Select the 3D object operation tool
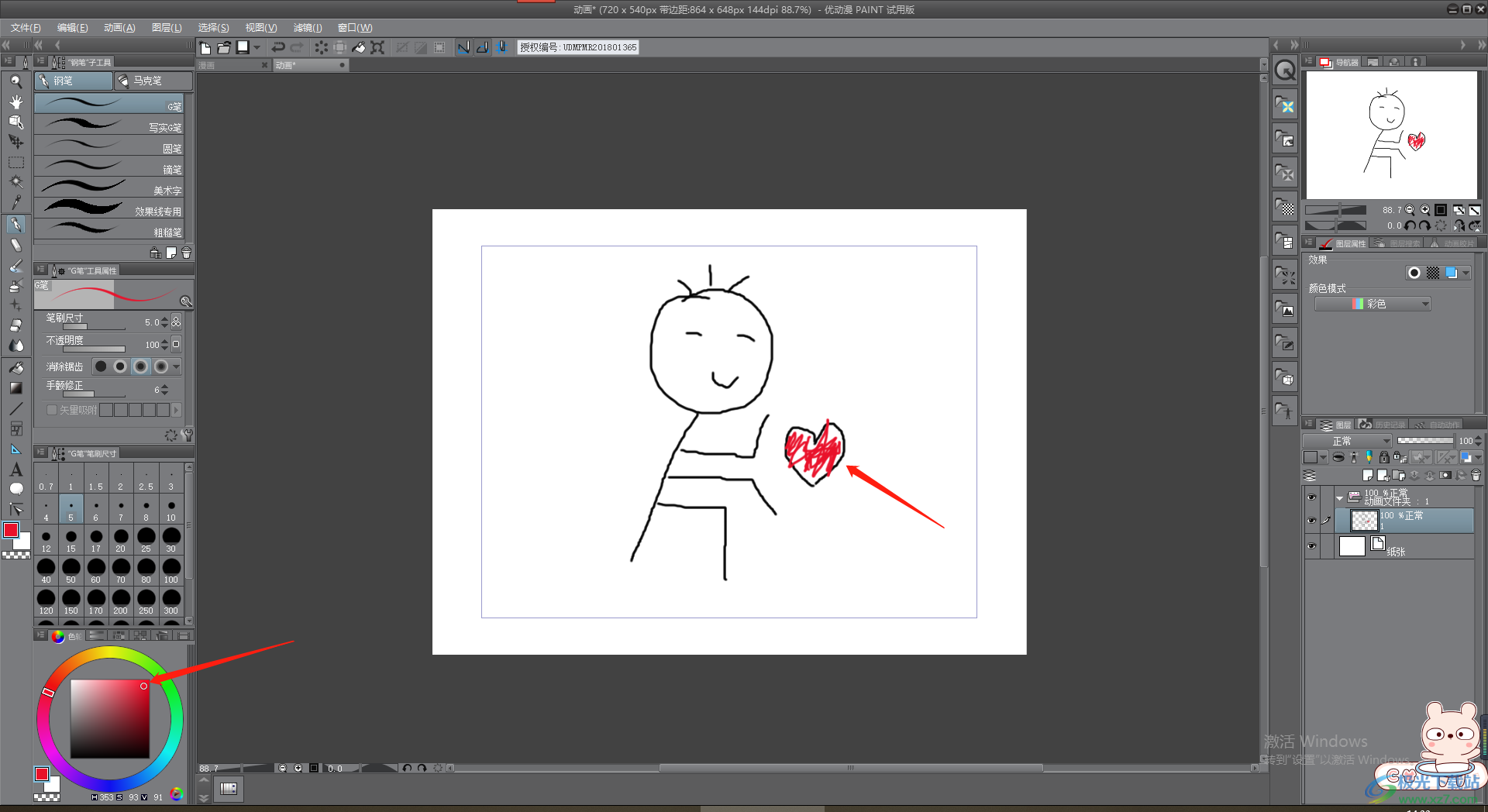The height and width of the screenshot is (812, 1488). pos(15,122)
